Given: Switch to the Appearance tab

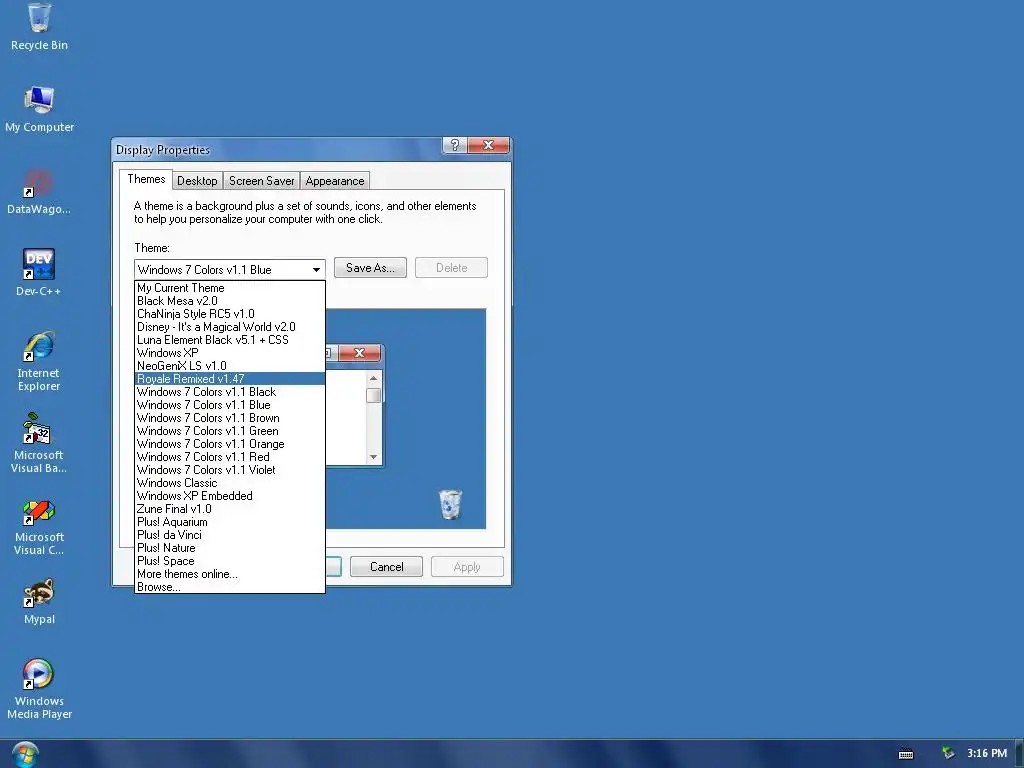Looking at the screenshot, I should pyautogui.click(x=335, y=181).
